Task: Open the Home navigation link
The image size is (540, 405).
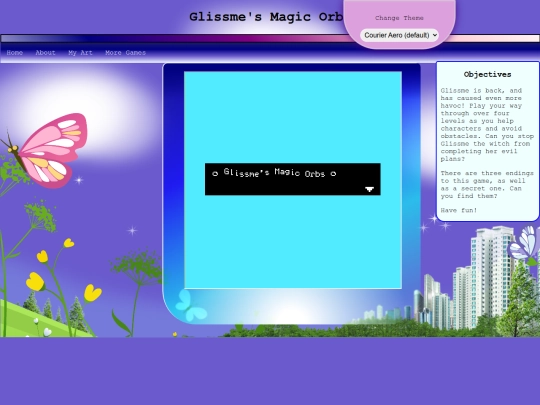Action: coord(14,53)
